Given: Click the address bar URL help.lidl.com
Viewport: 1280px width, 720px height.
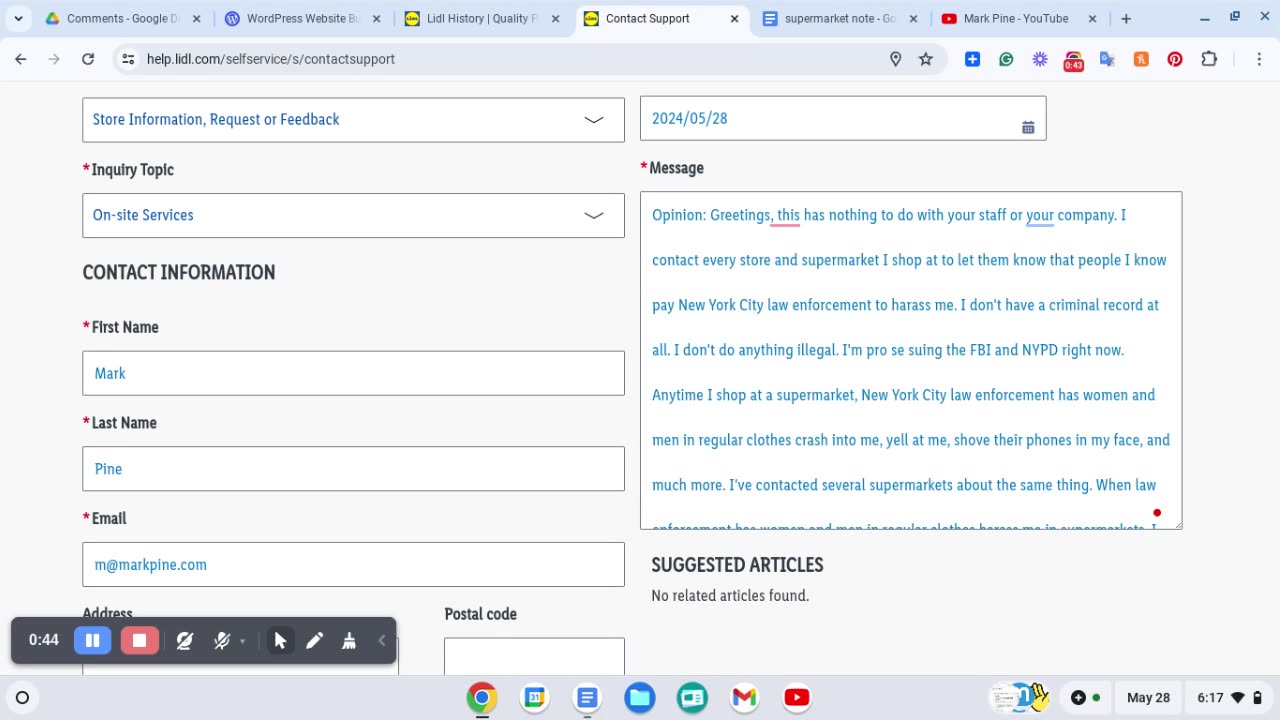Looking at the screenshot, I should (x=271, y=59).
